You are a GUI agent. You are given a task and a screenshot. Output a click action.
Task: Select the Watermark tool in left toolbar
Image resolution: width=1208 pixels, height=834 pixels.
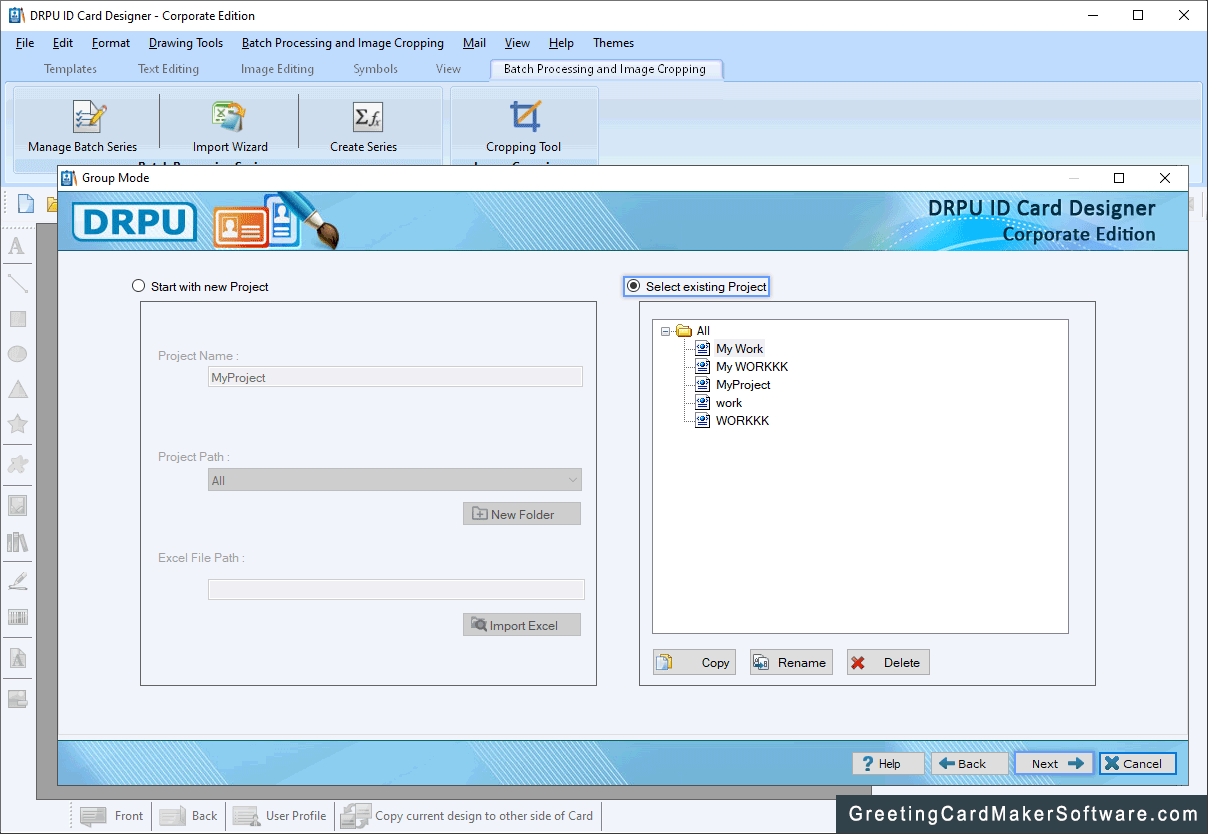click(17, 659)
